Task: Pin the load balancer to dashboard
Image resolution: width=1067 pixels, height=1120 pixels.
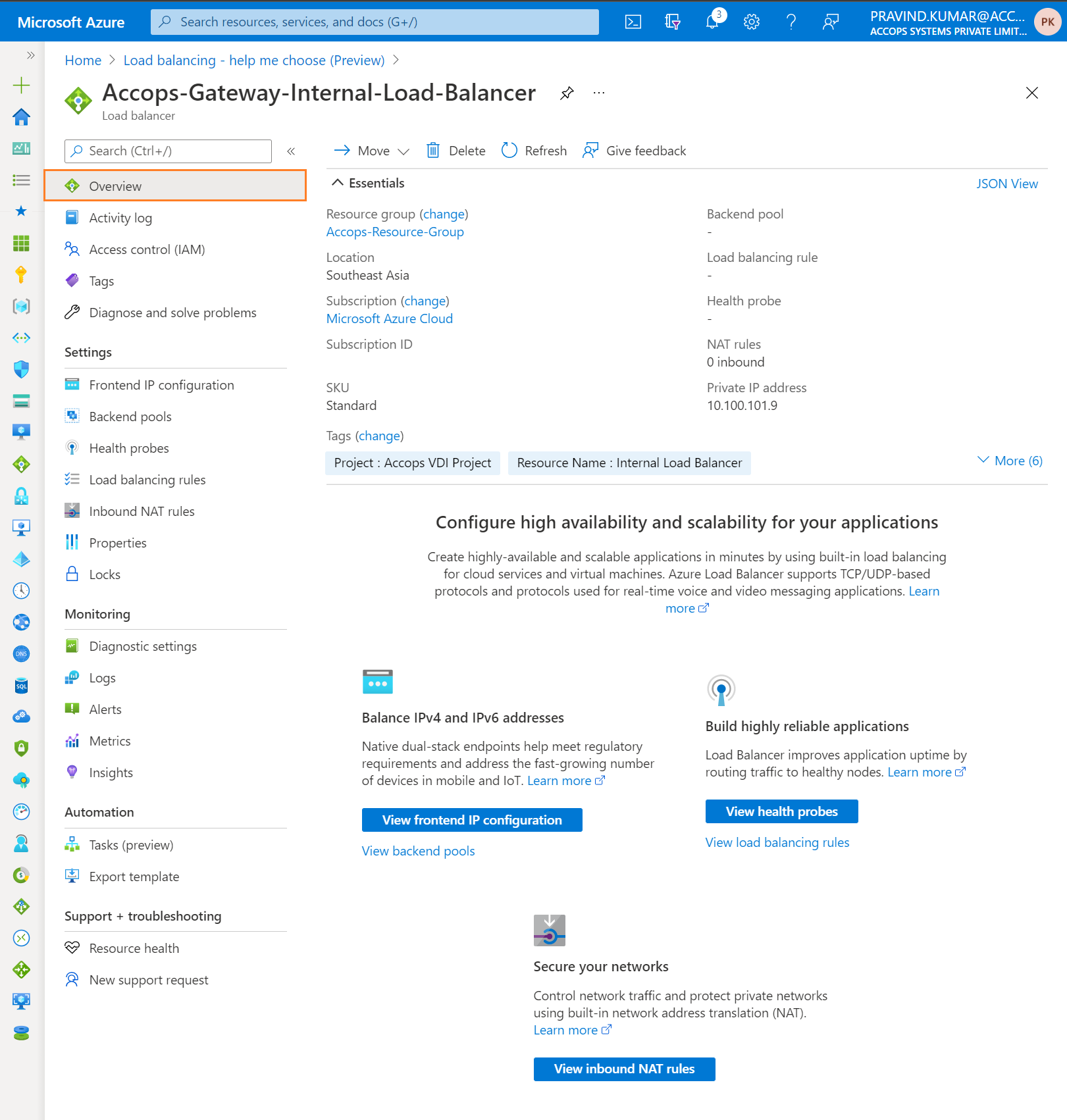Action: tap(567, 93)
